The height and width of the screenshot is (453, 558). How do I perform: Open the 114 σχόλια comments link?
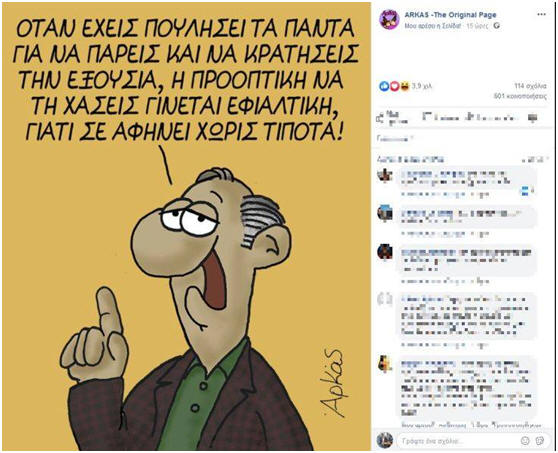tap(530, 86)
